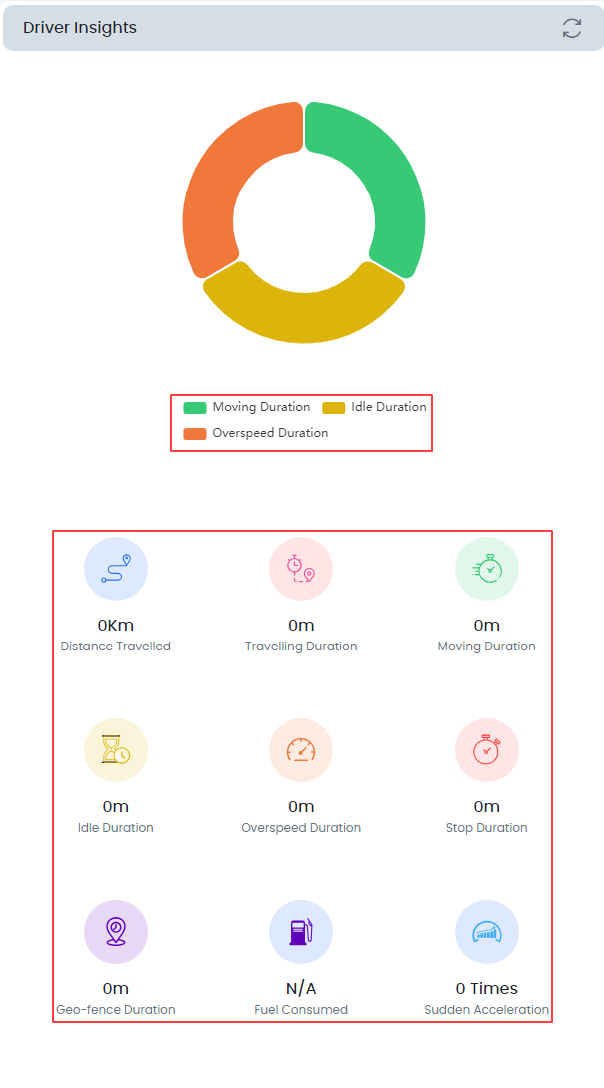Click the Fuel Consumed label

point(301,1010)
